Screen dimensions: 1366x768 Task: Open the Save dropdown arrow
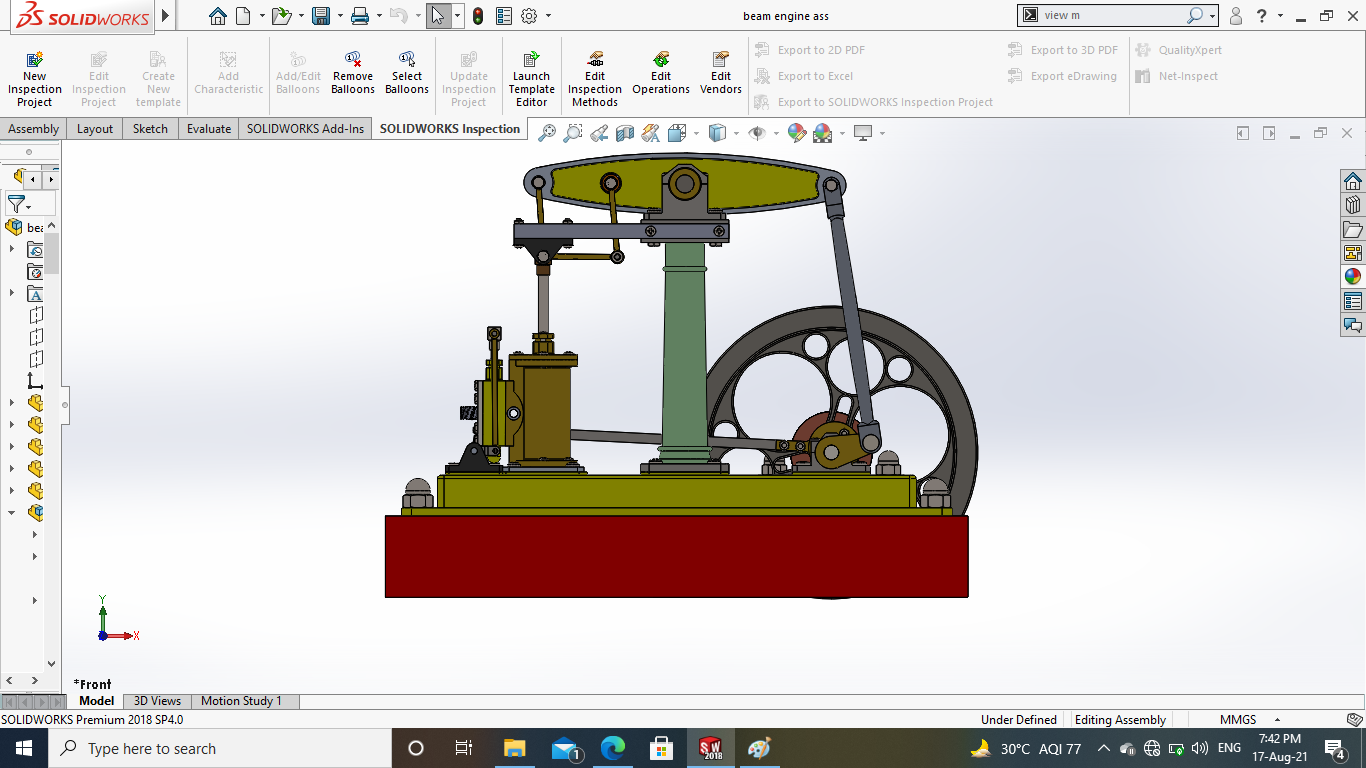[340, 16]
